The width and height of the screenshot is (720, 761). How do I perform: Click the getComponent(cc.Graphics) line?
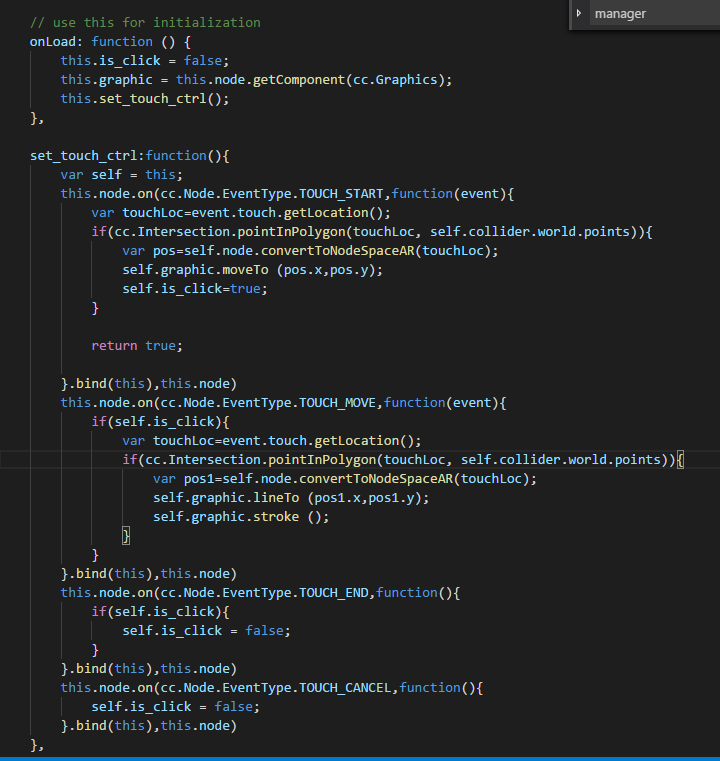click(x=256, y=80)
